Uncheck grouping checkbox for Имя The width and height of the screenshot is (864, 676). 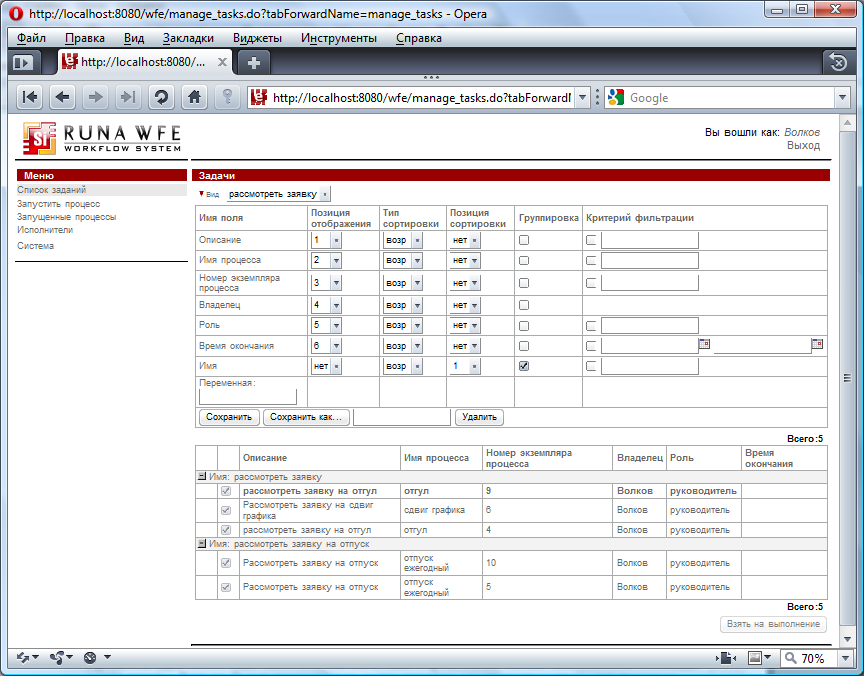[524, 366]
